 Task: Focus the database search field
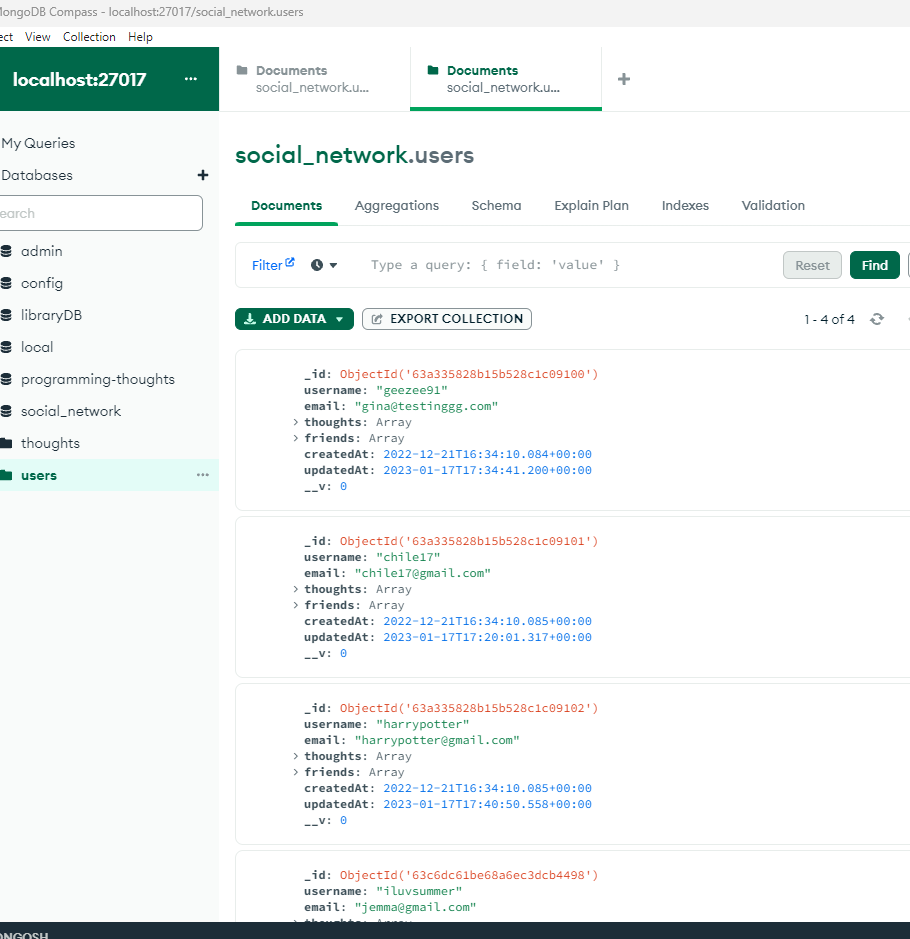click(x=101, y=213)
